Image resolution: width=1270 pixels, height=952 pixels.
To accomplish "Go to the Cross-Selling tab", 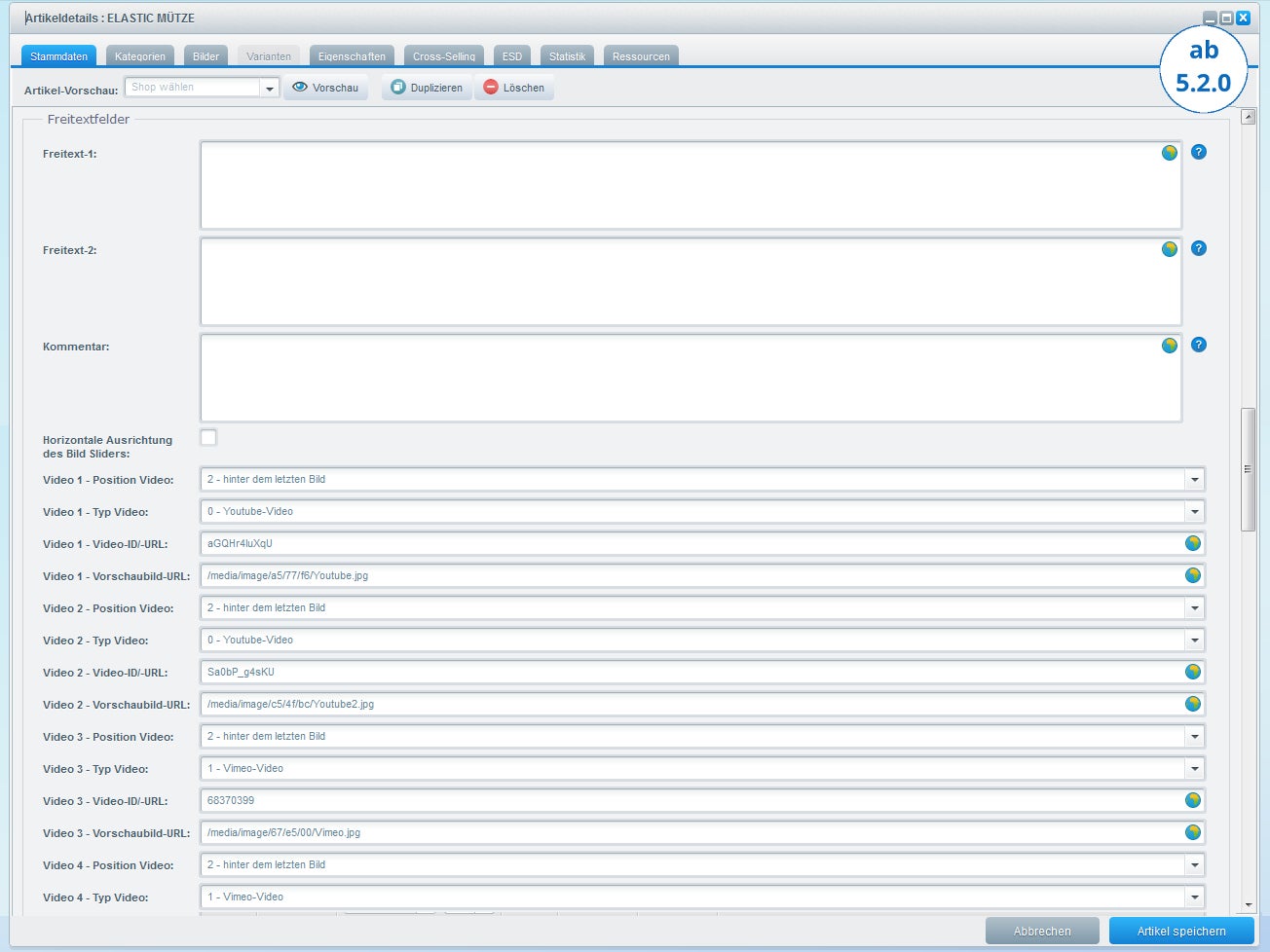I will click(x=444, y=56).
